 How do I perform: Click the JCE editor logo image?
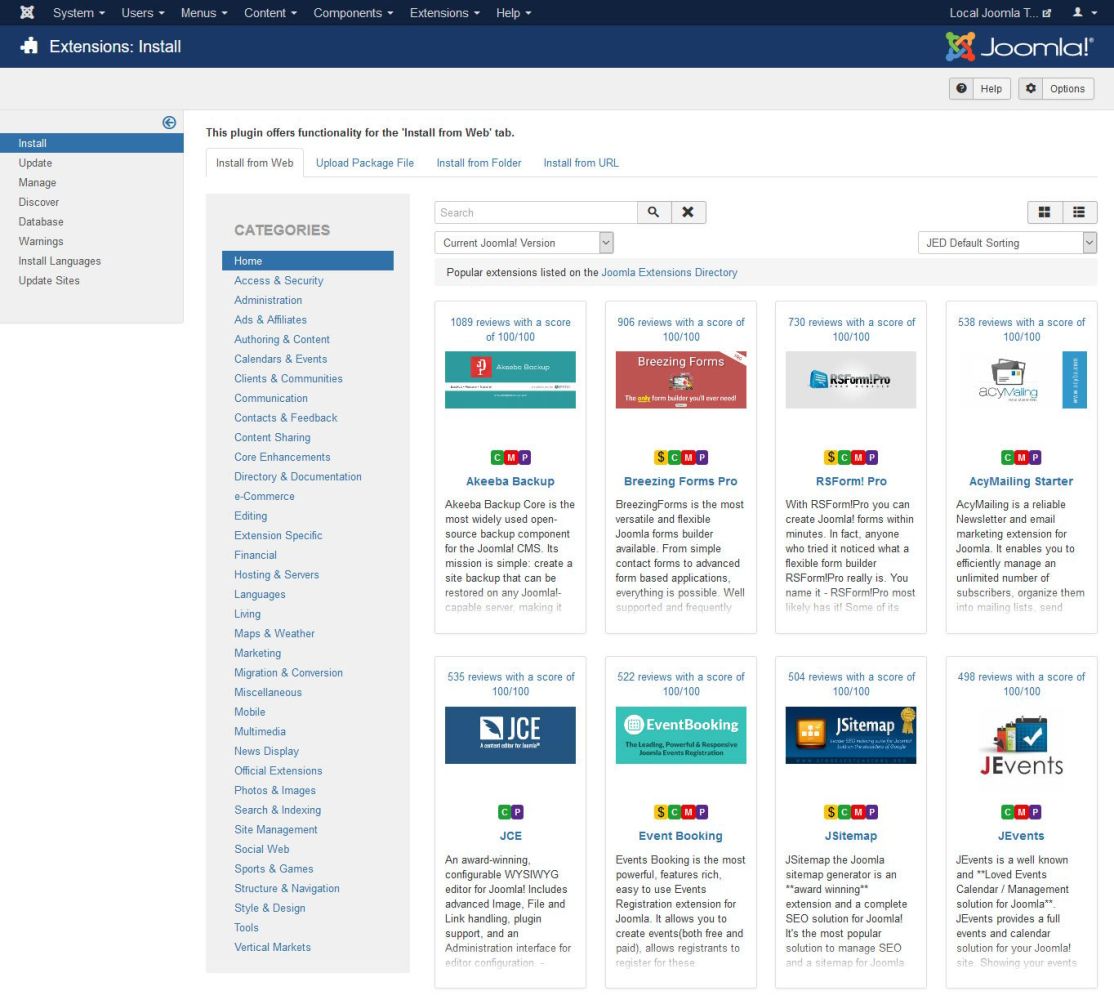[510, 735]
